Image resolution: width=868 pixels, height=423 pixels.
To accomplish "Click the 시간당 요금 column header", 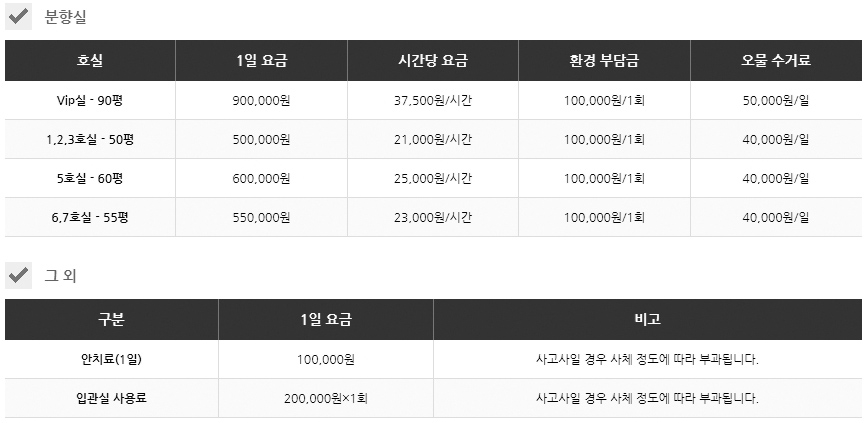I will (433, 61).
